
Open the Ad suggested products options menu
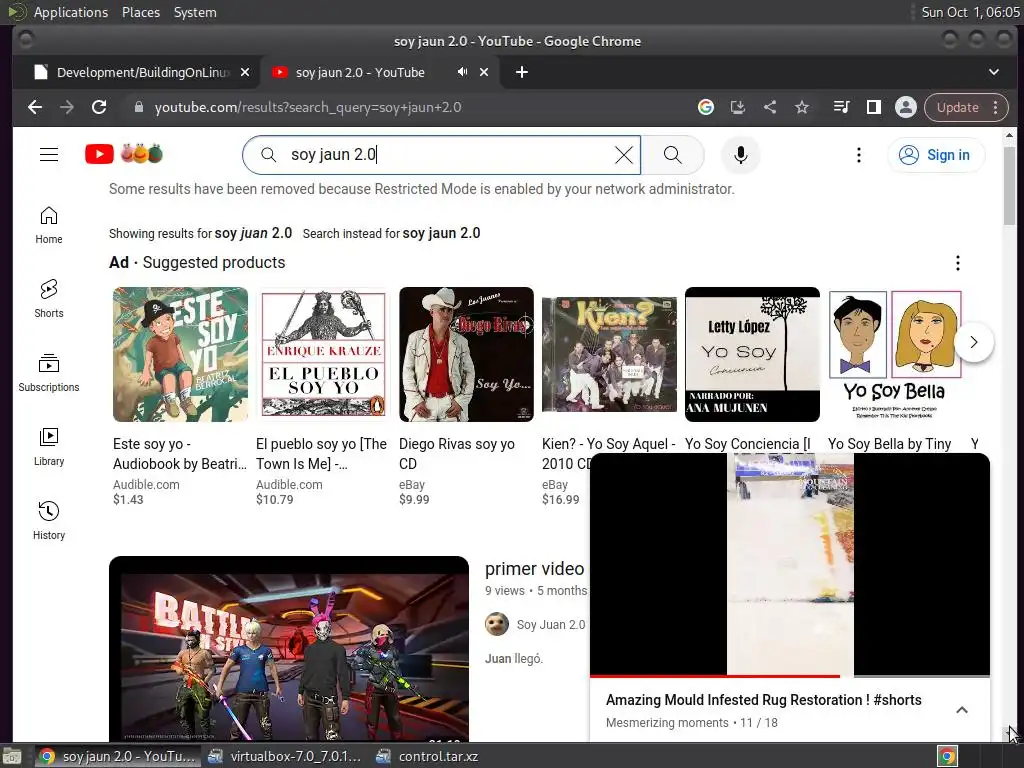coord(957,263)
